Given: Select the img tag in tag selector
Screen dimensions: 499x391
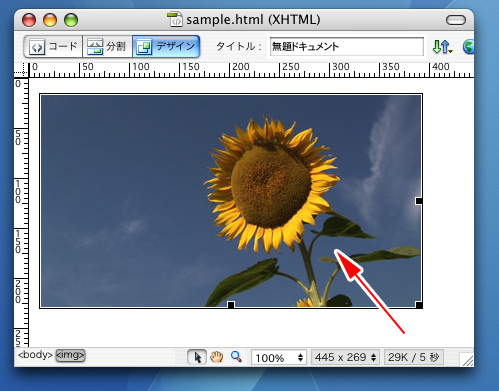Looking at the screenshot, I should pos(70,355).
